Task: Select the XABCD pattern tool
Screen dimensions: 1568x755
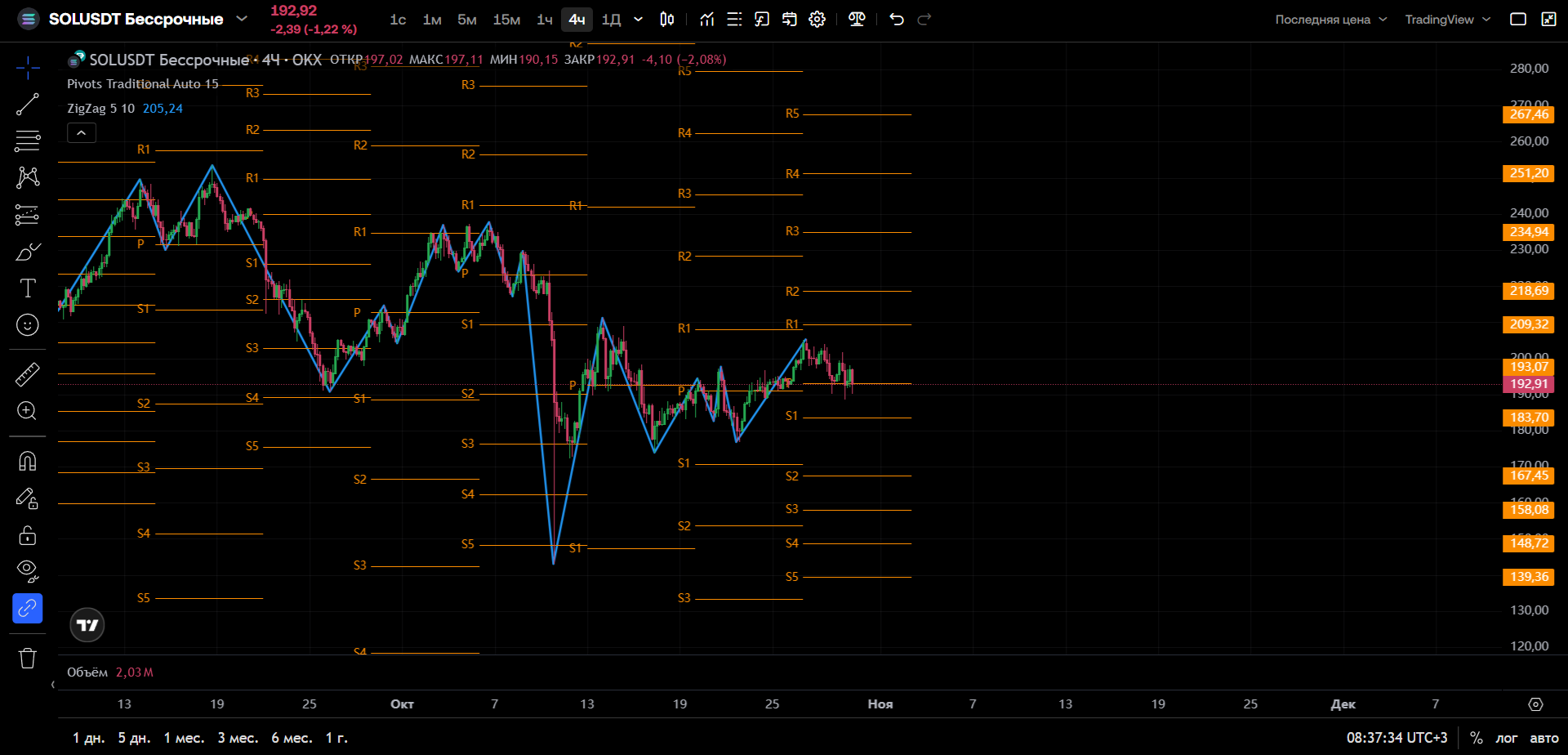Action: pos(28,177)
